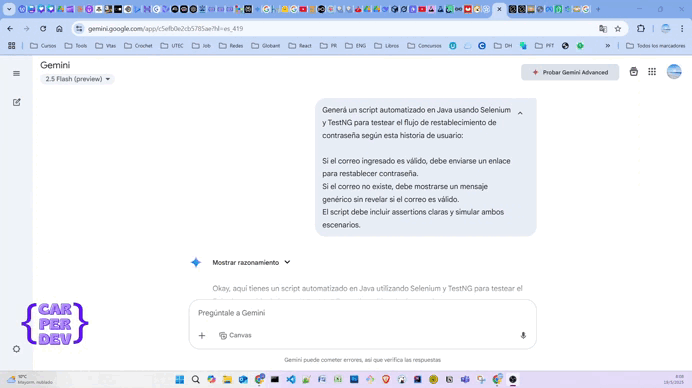692x388 pixels.
Task: Reload the page with the refresh icon
Action: click(x=43, y=29)
